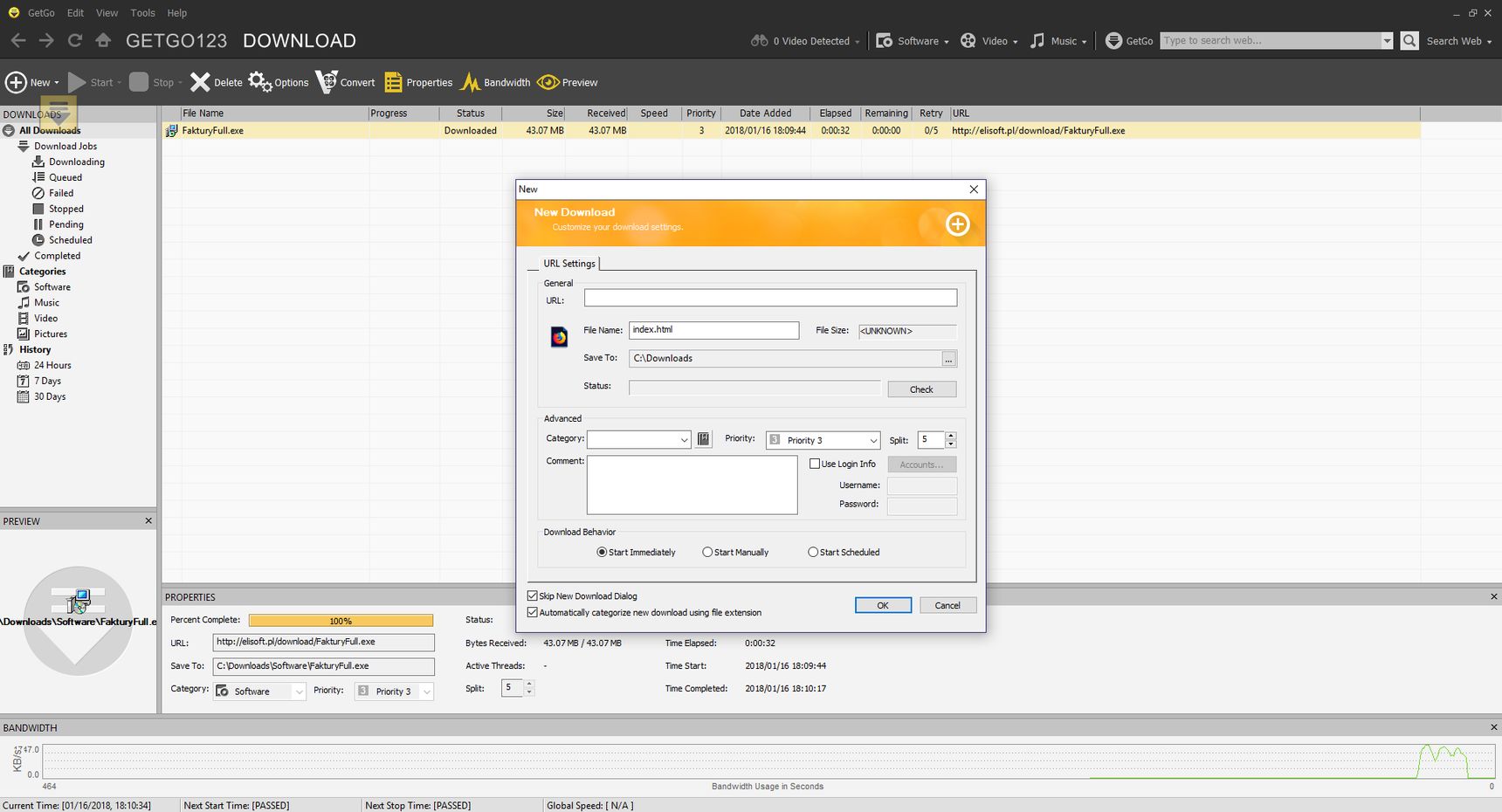Click the Stop icon in toolbar
The width and height of the screenshot is (1502, 812).
pos(139,82)
